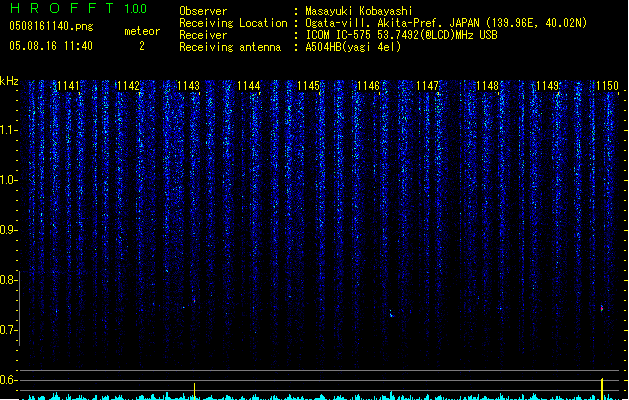This screenshot has width=629, height=400.
Task: Click the meteor echo after 1146
Action: click(391, 313)
